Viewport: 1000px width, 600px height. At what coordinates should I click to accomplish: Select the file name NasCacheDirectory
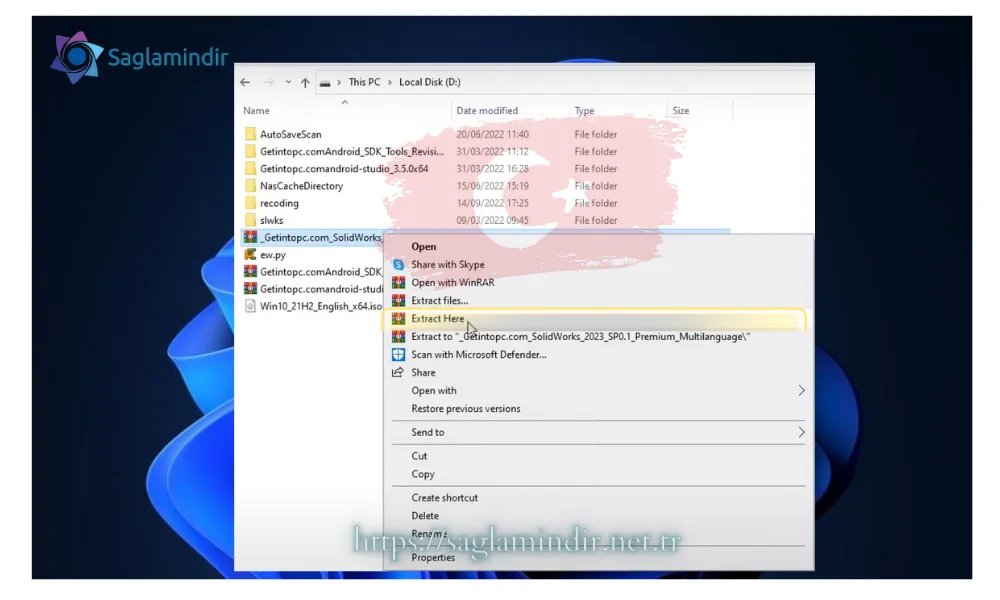coord(301,186)
